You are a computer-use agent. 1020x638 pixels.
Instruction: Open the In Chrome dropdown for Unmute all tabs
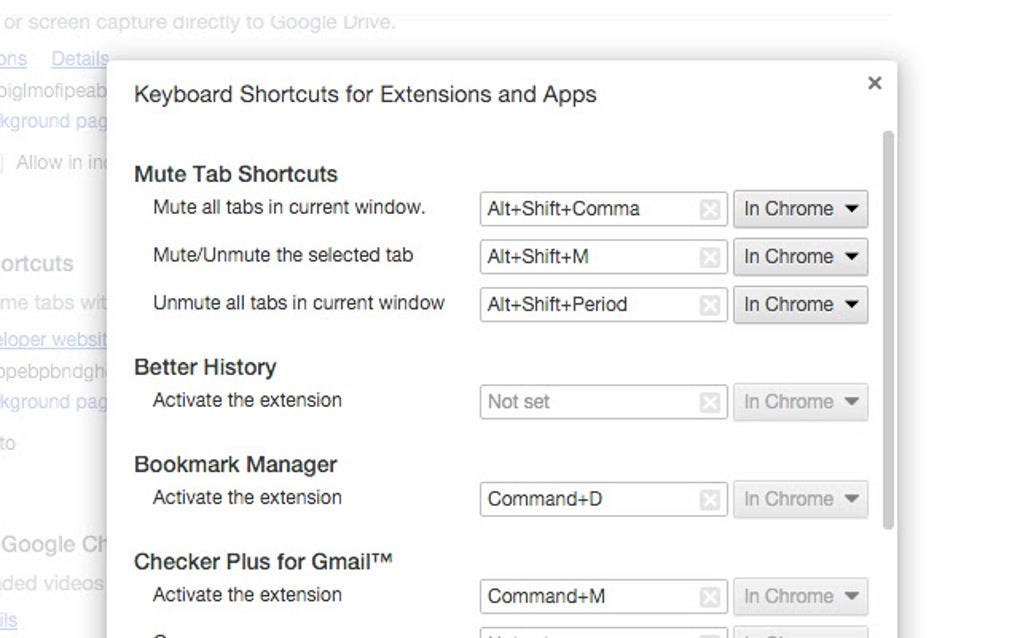click(x=800, y=304)
